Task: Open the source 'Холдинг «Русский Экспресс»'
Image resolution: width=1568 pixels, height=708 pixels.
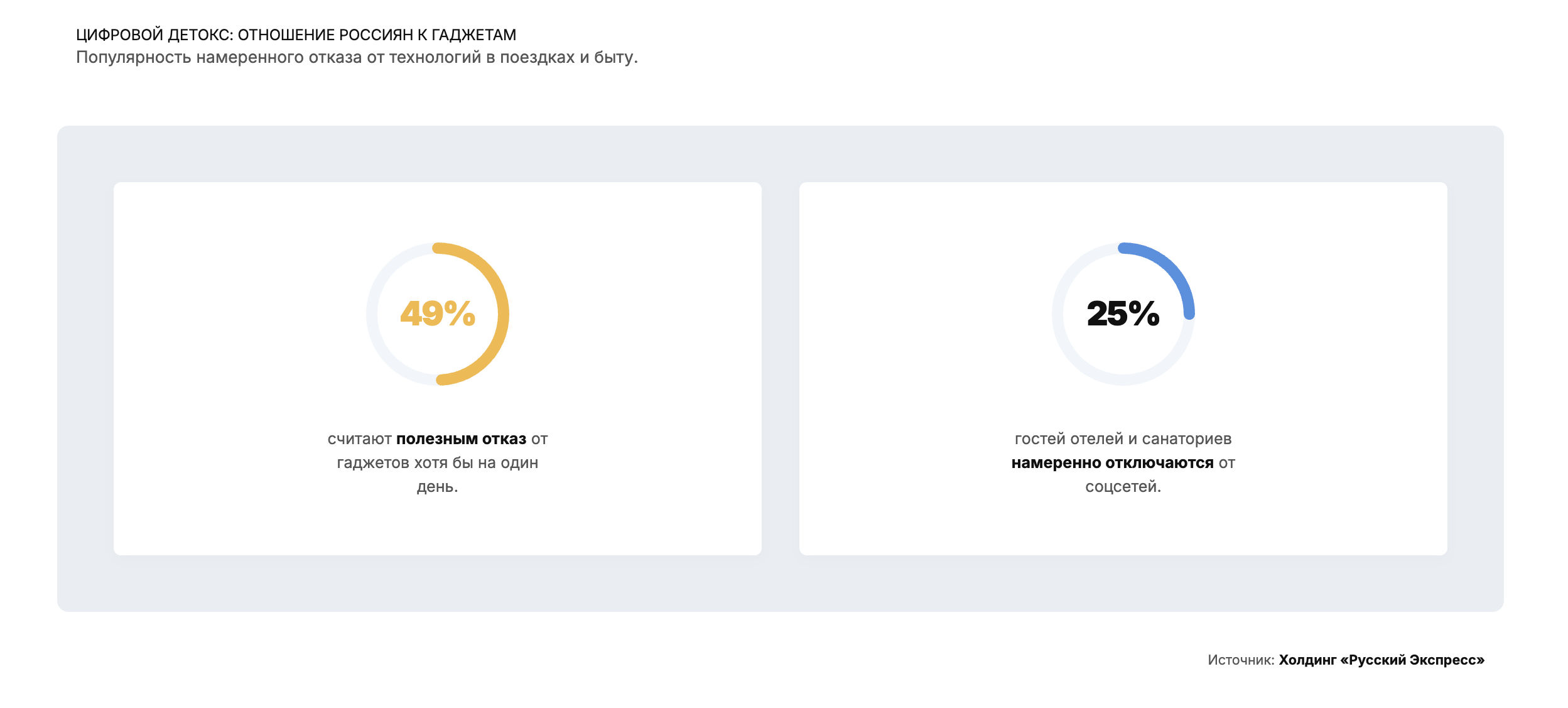Action: click(1381, 660)
